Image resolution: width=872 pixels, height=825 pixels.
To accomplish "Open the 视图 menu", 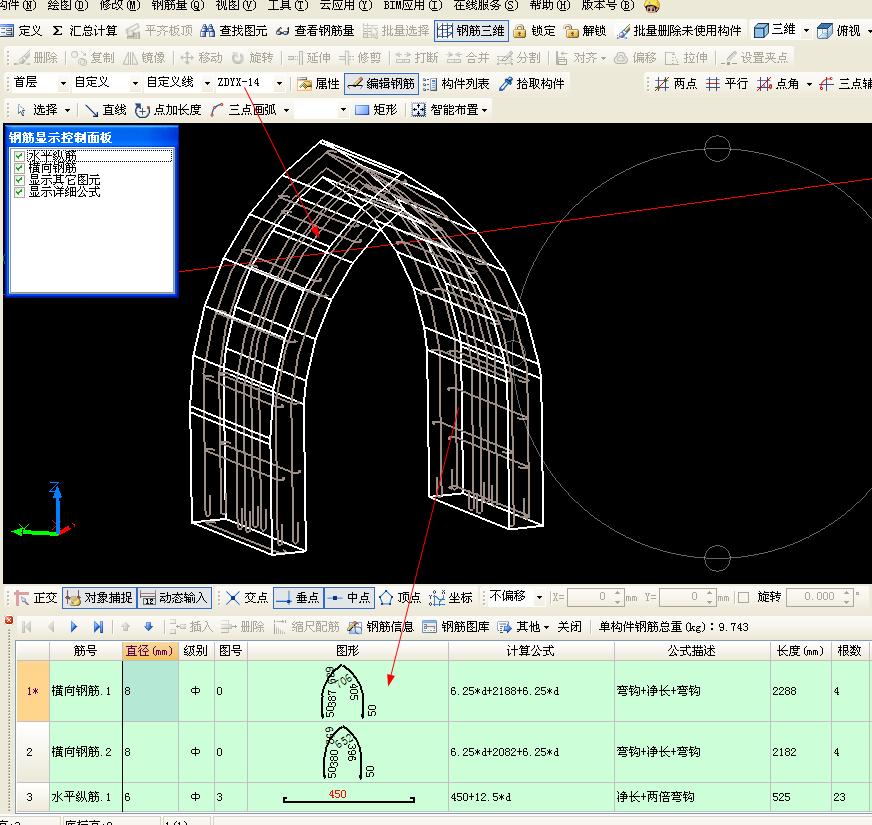I will [235, 6].
